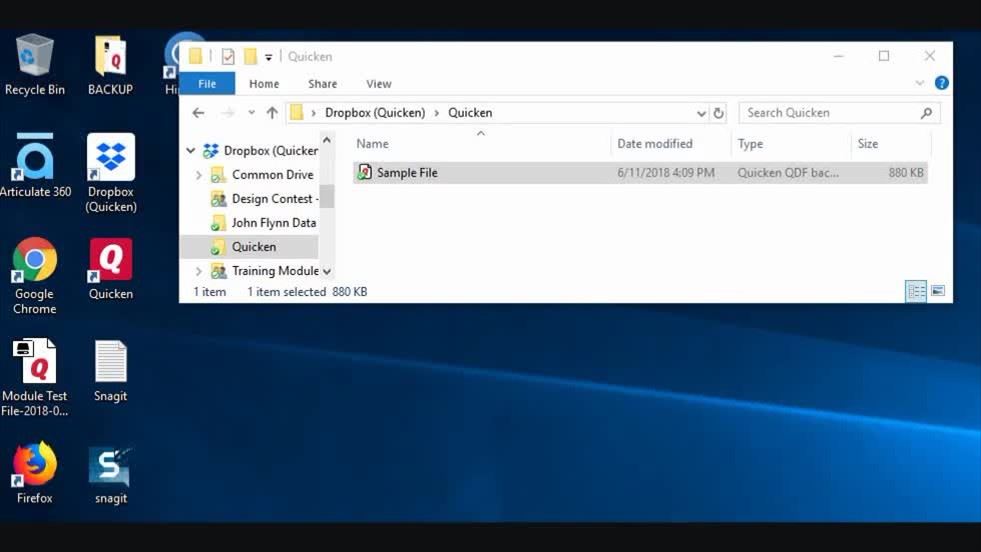Viewport: 981px width, 552px height.
Task: Launch Google Chrome from the desktop
Action: [x=34, y=261]
